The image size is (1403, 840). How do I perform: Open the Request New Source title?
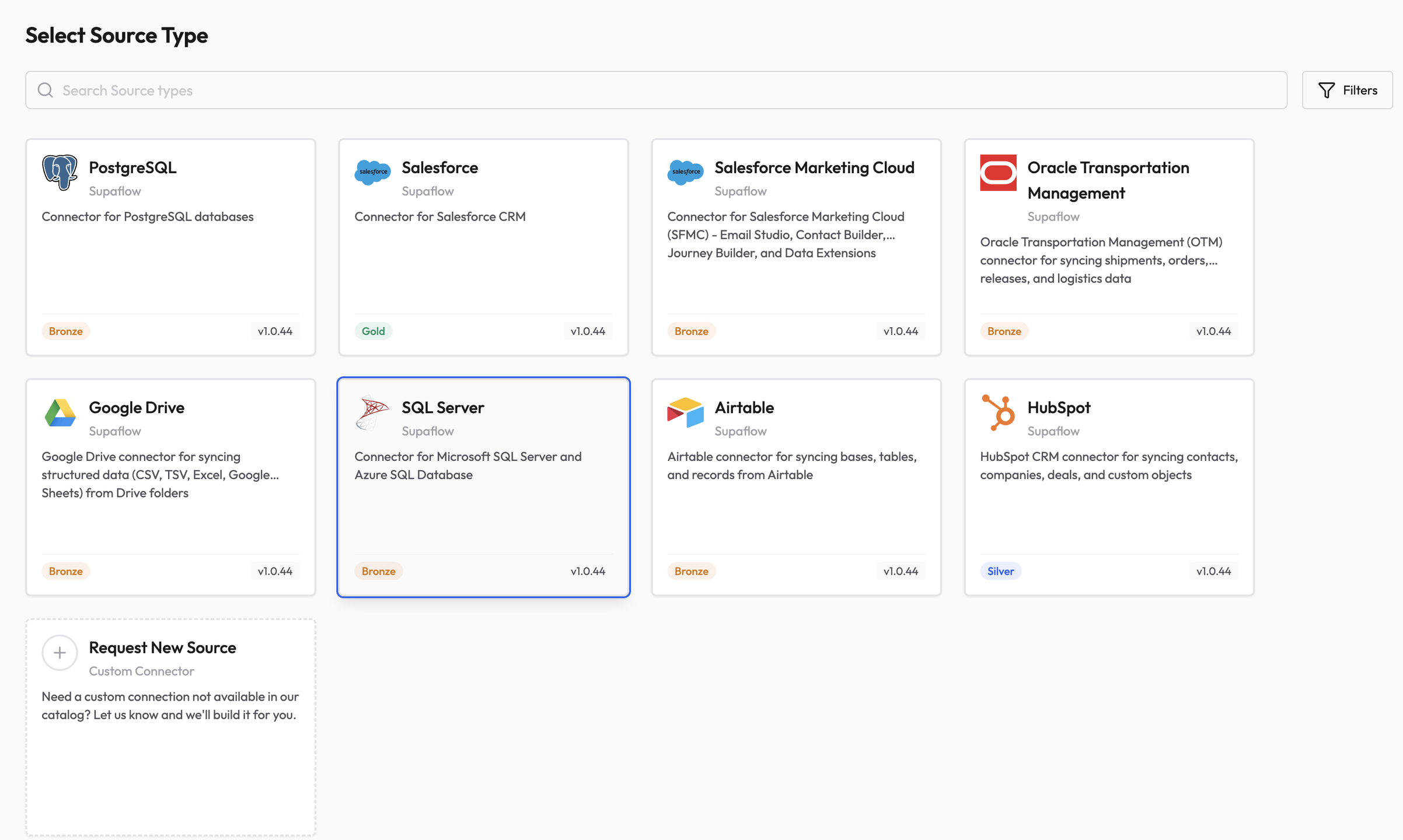coord(162,647)
